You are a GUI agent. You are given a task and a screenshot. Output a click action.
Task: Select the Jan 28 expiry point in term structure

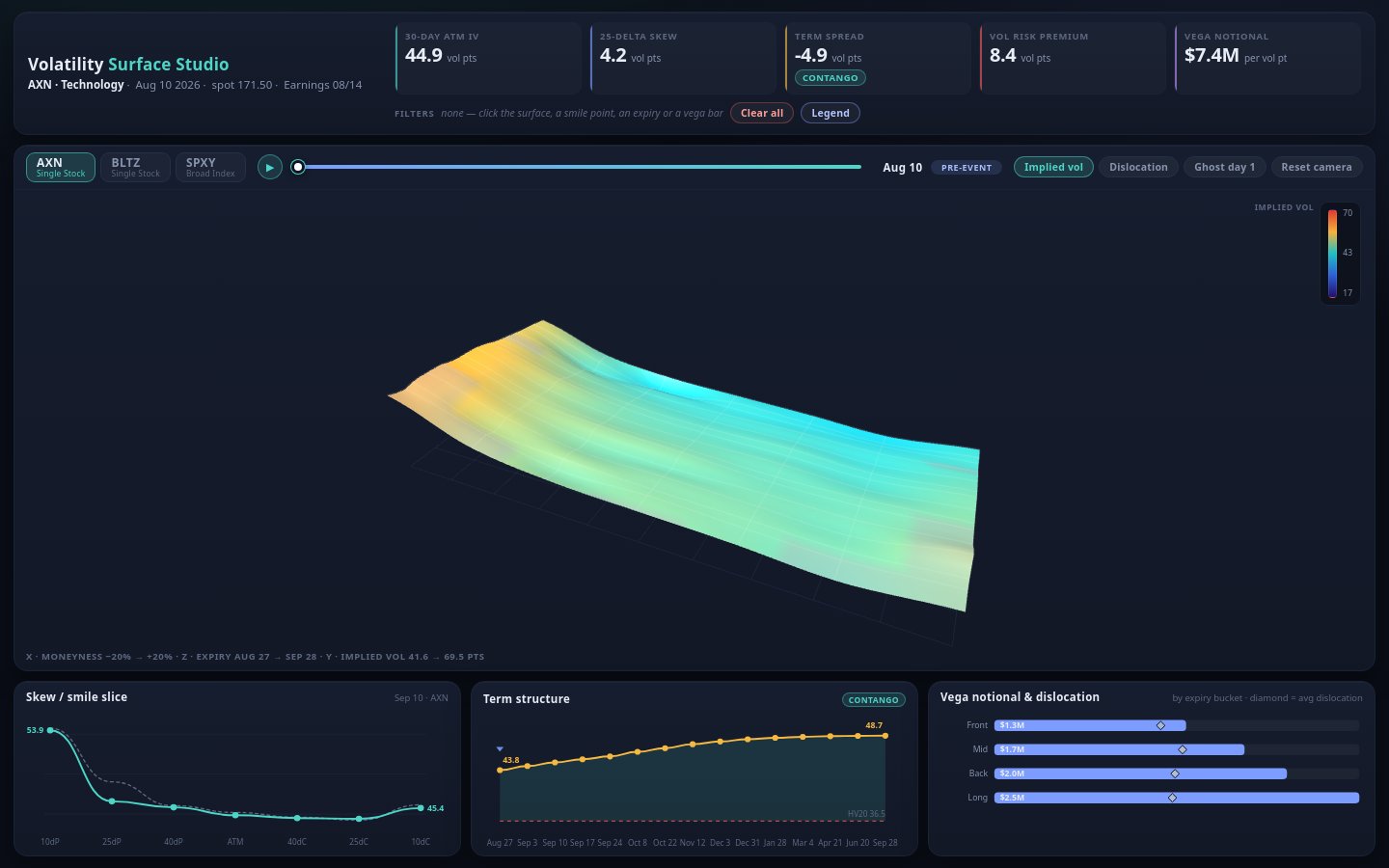775,738
